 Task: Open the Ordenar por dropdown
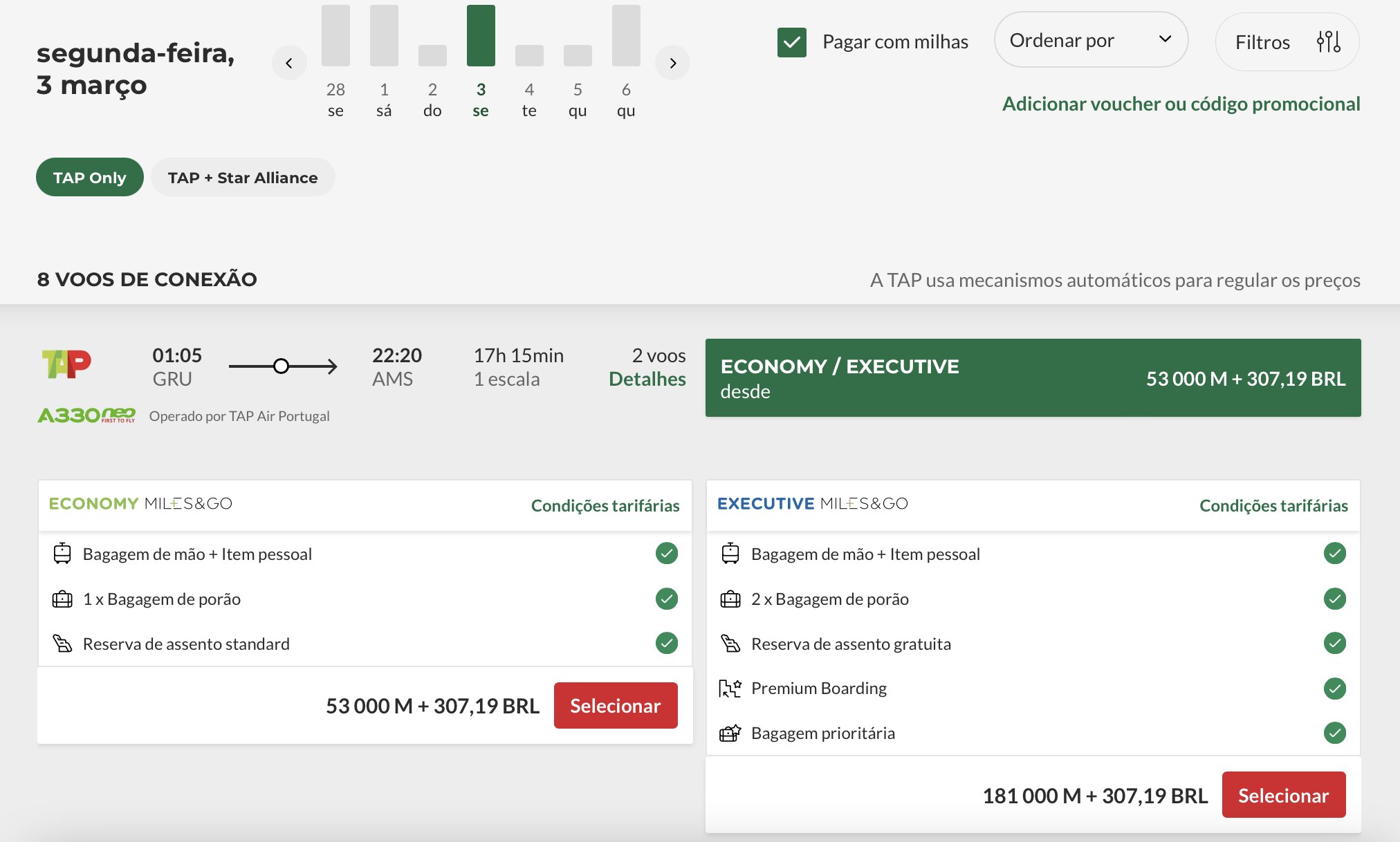pyautogui.click(x=1091, y=40)
